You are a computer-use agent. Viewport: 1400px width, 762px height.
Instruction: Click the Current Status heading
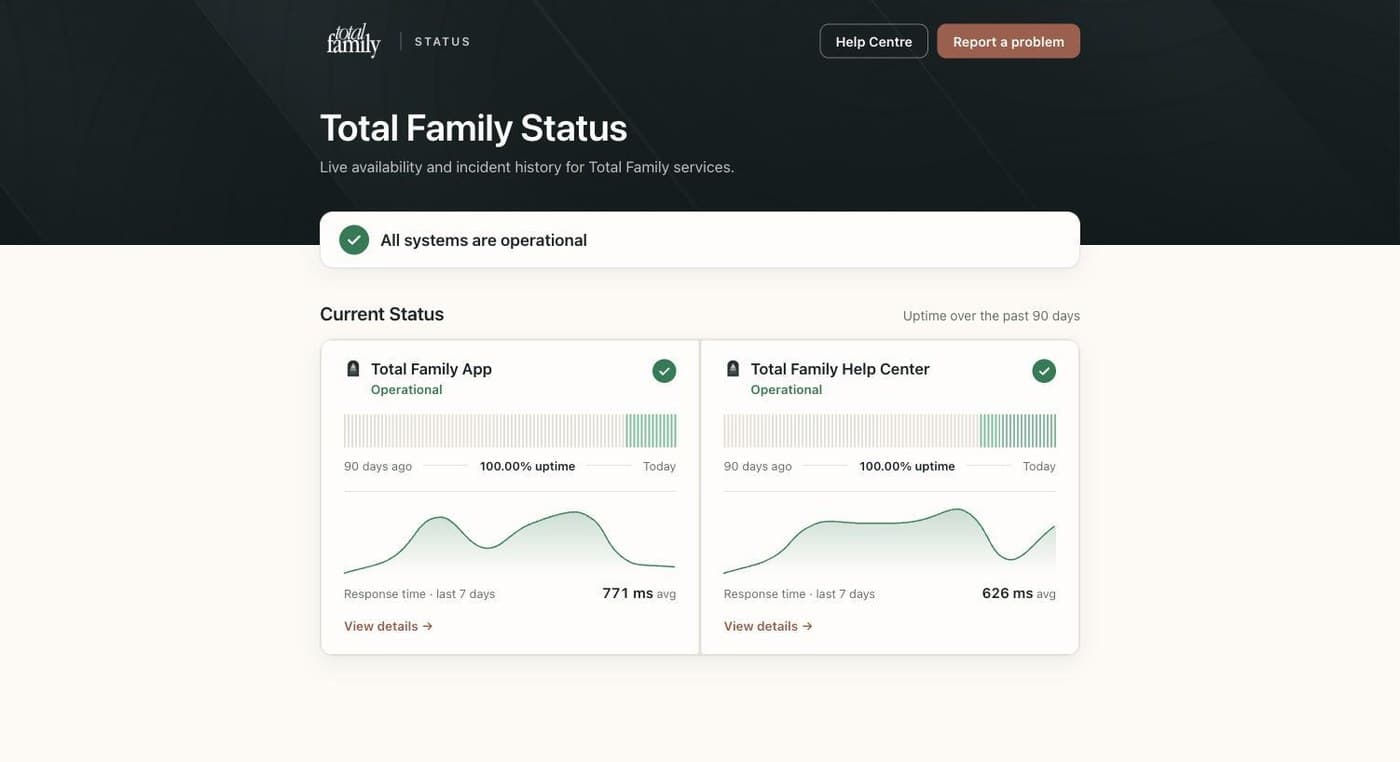(x=382, y=314)
